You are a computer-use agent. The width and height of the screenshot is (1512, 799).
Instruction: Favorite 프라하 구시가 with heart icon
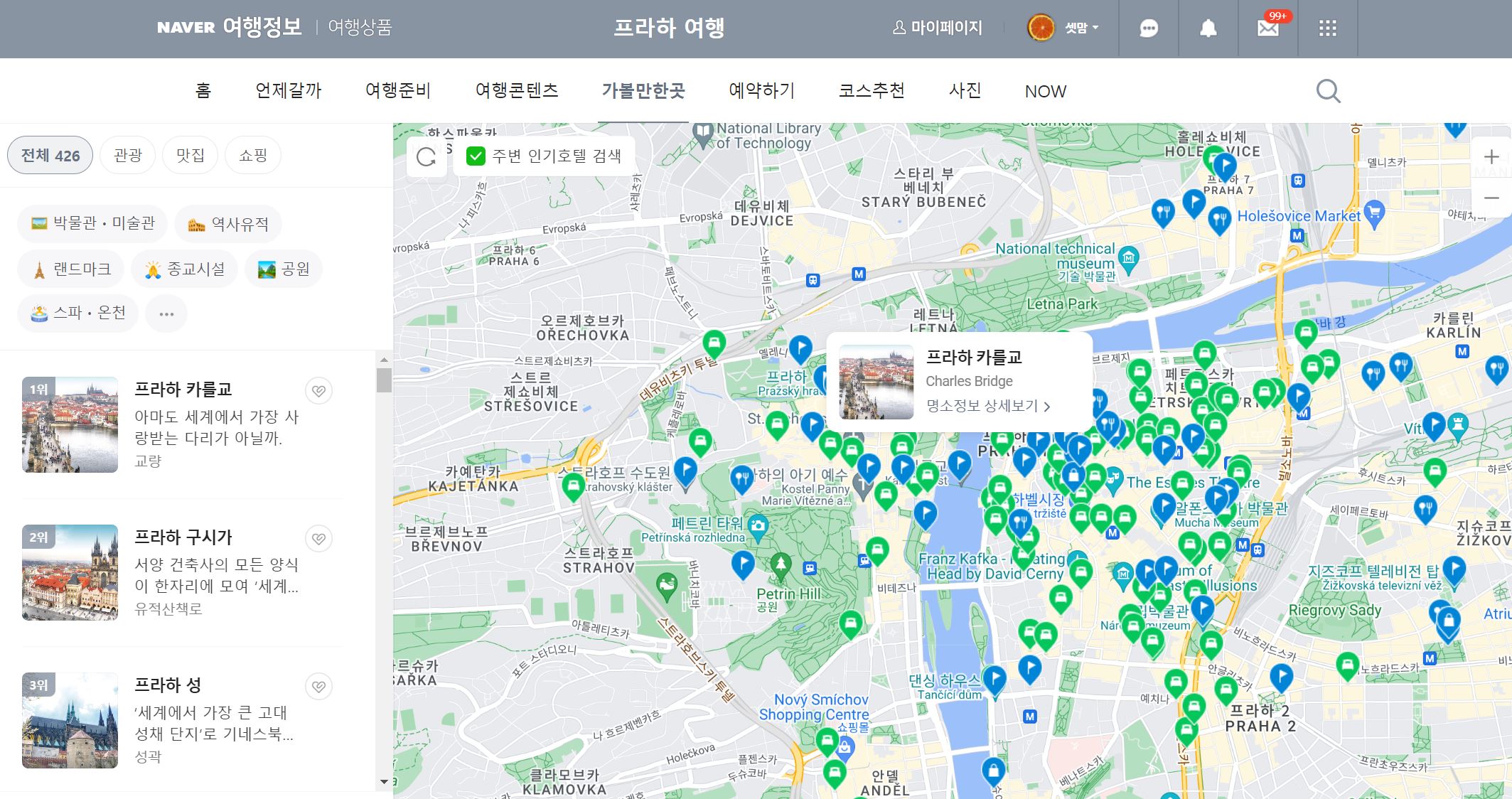318,539
